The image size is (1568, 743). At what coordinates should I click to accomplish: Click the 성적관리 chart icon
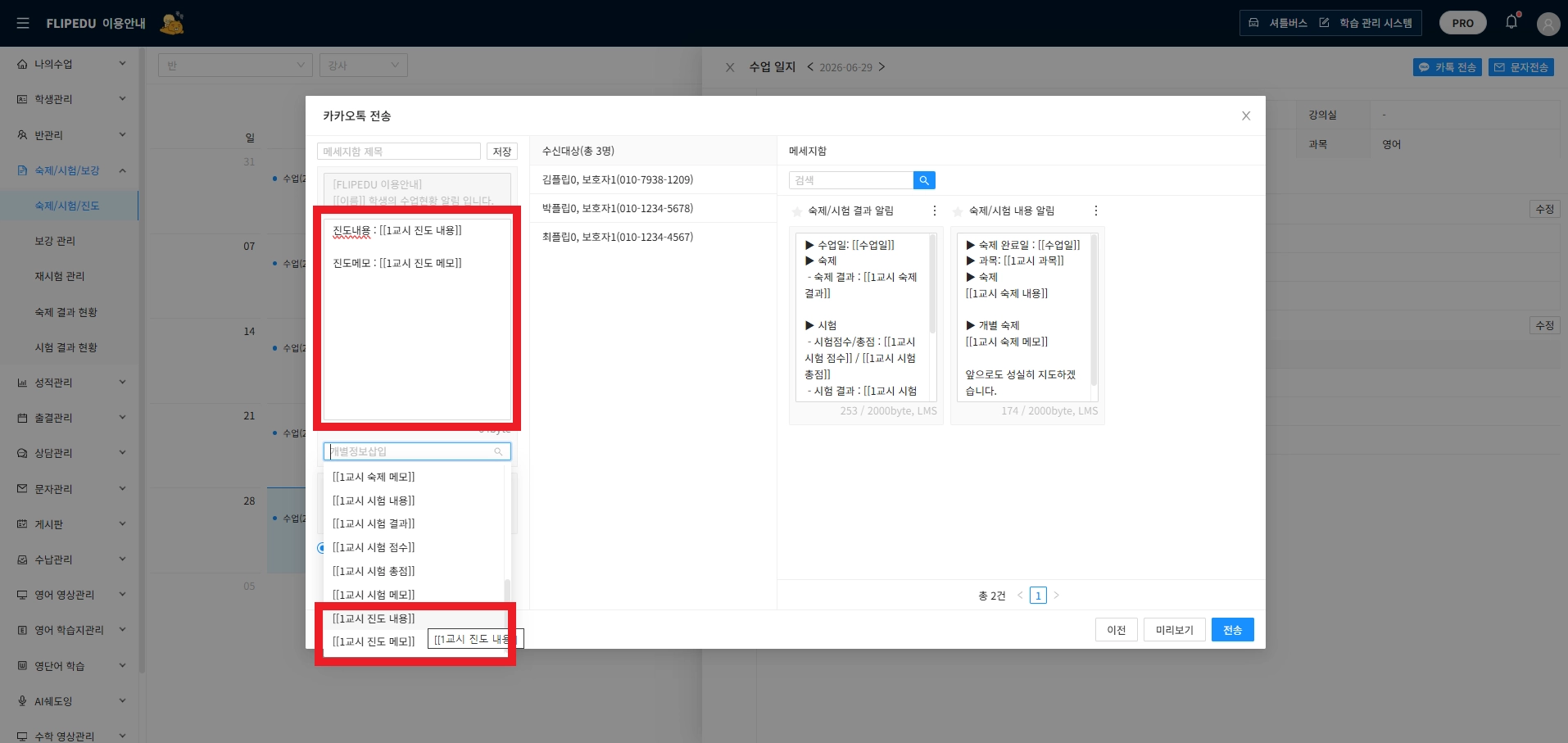(22, 383)
